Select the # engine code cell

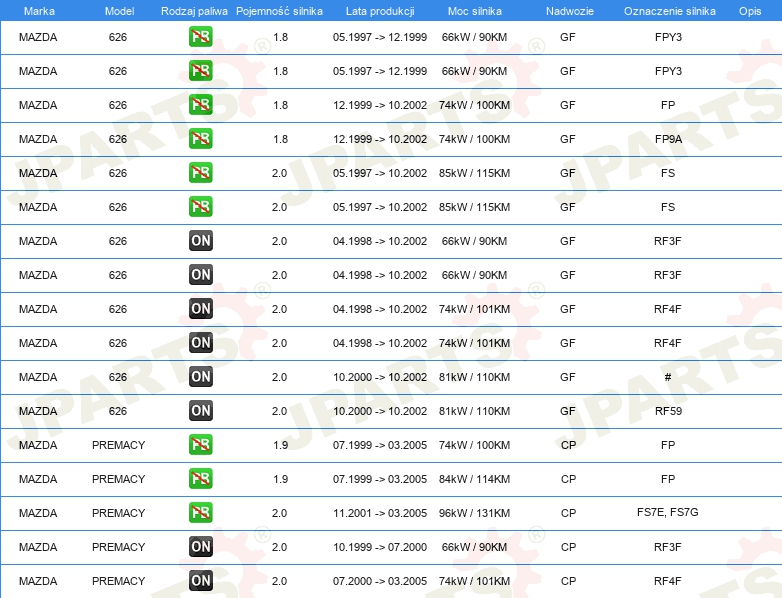pyautogui.click(x=668, y=377)
